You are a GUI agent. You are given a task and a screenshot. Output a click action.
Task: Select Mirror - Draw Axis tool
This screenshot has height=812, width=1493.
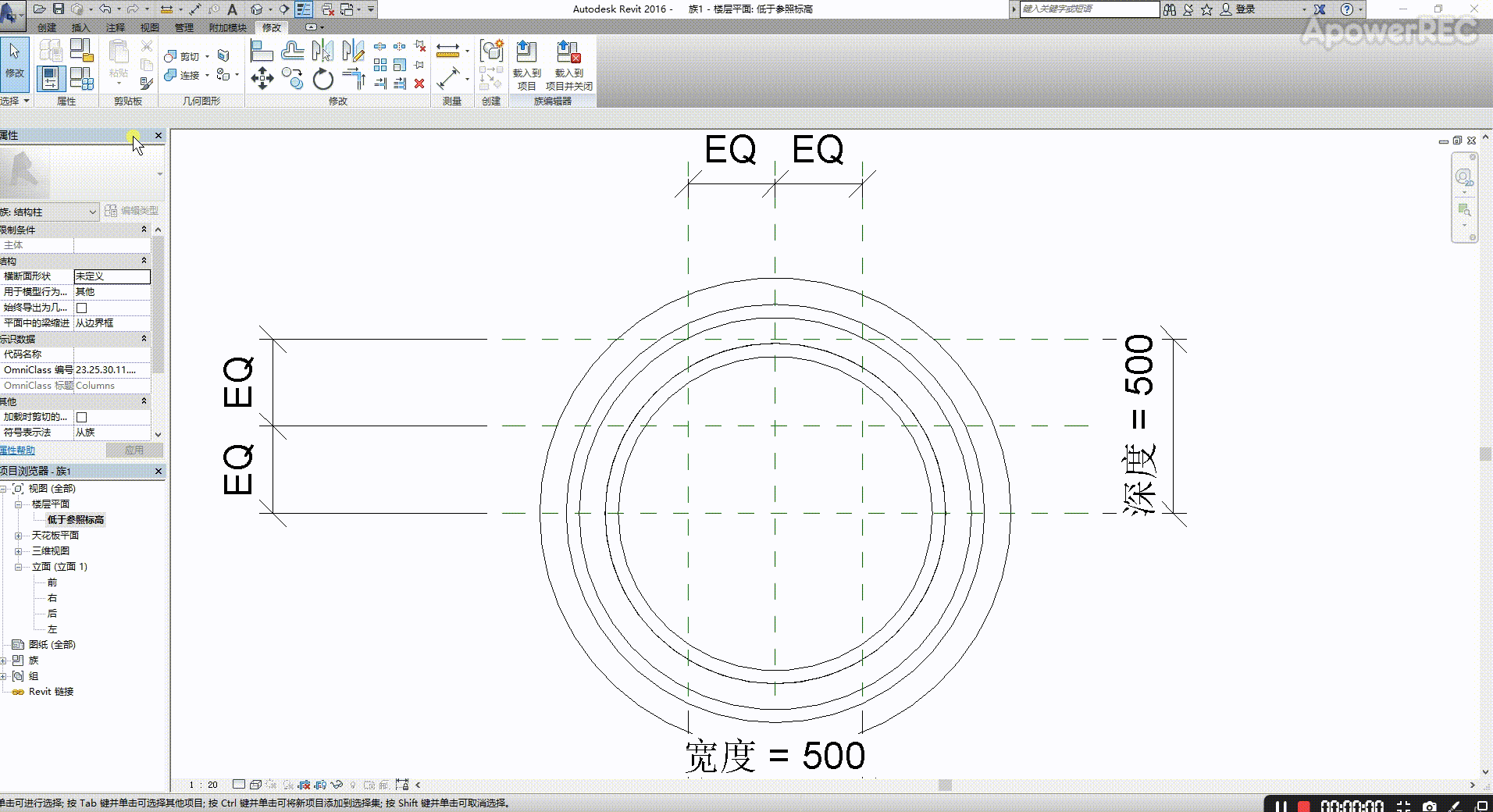pos(353,51)
